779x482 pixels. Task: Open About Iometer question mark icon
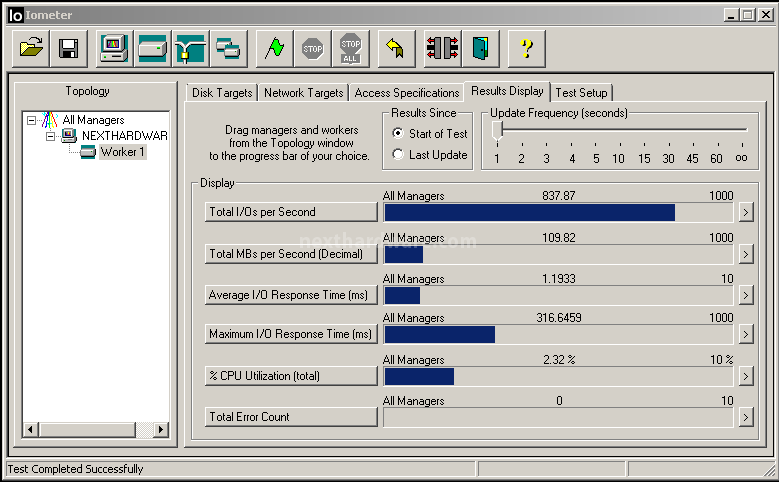527,49
